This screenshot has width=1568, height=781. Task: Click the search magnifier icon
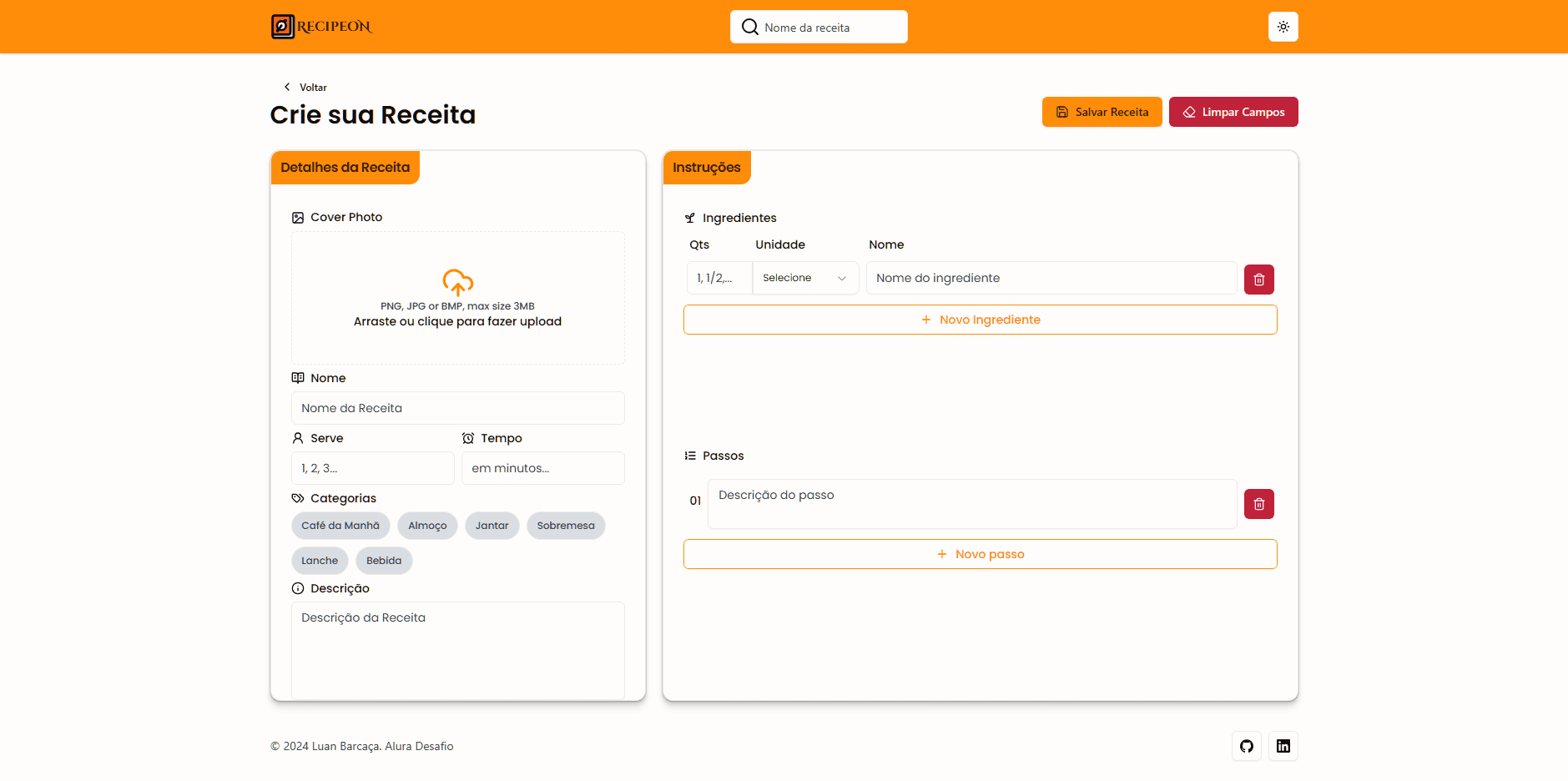tap(749, 27)
